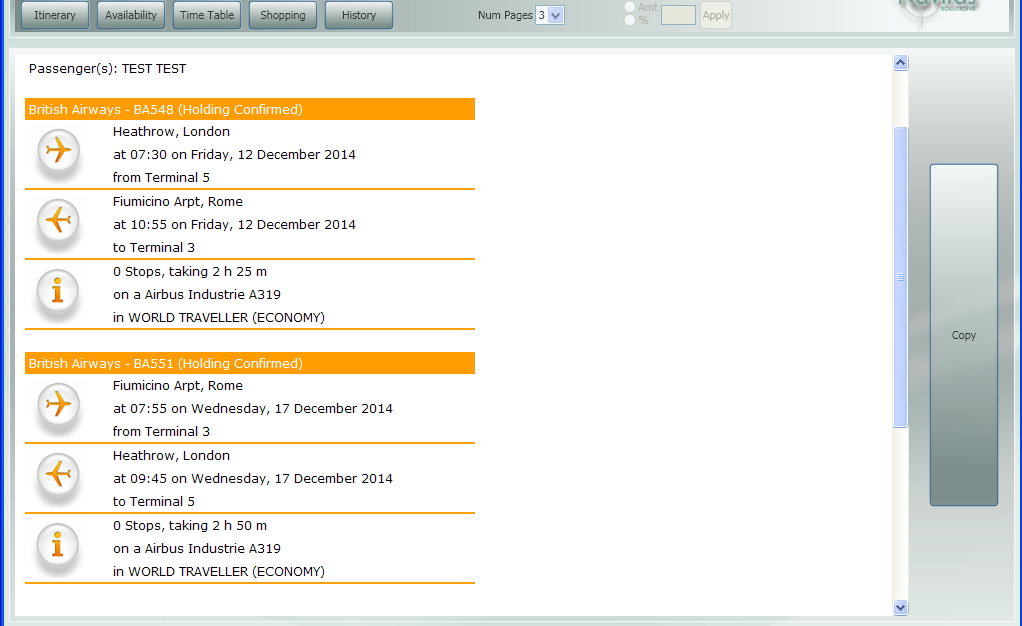
Task: Click '0 Stops, taking 2 h 25 m'
Action: point(190,271)
